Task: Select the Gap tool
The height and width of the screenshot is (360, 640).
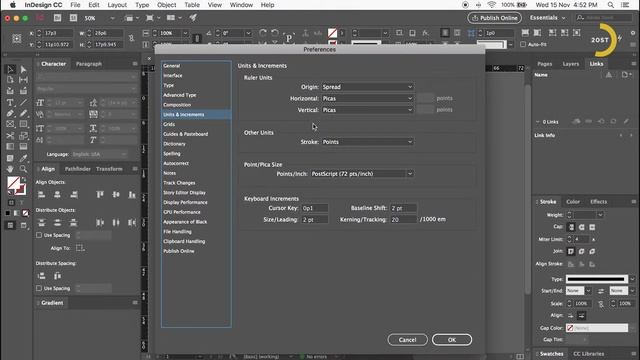Action: [x=23, y=80]
